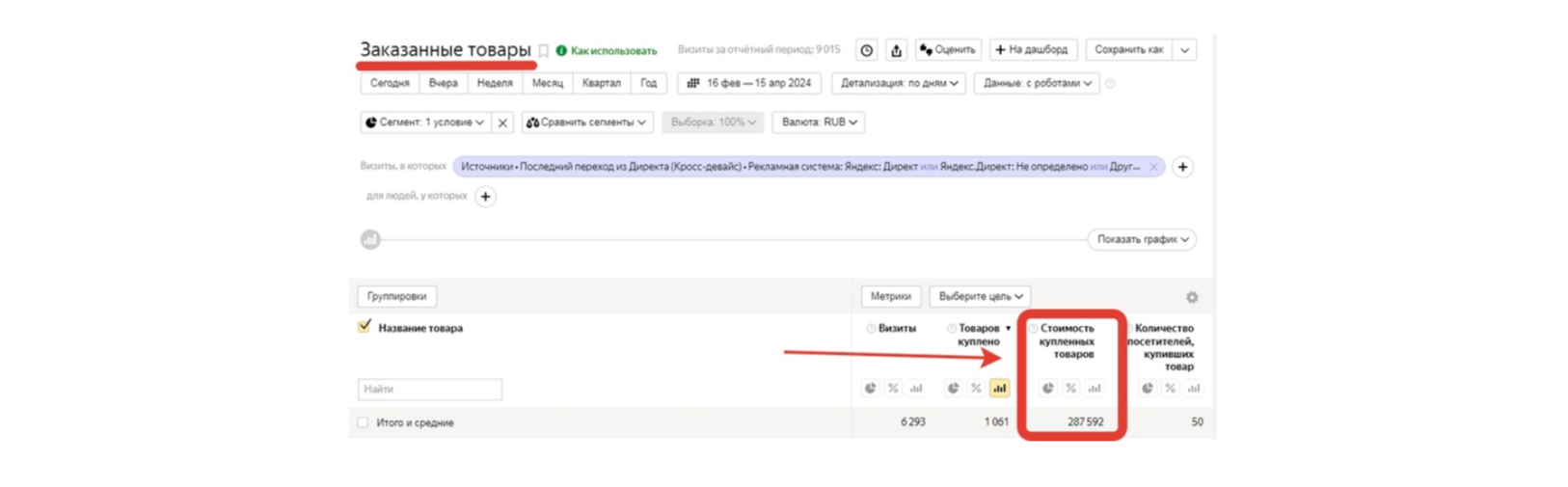Click the round chart icon on the graph line

tap(370, 239)
